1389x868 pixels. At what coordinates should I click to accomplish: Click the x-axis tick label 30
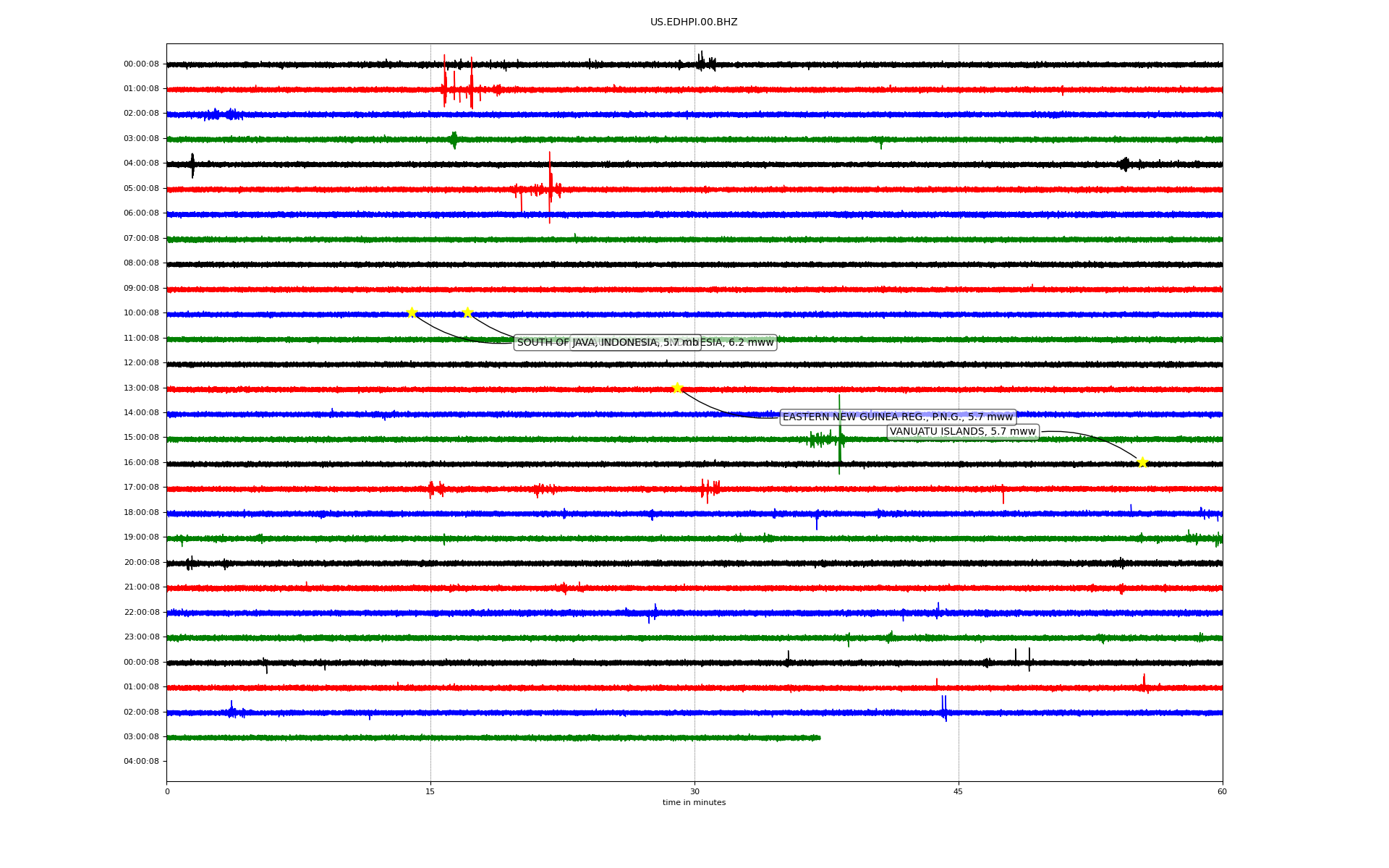point(694,792)
